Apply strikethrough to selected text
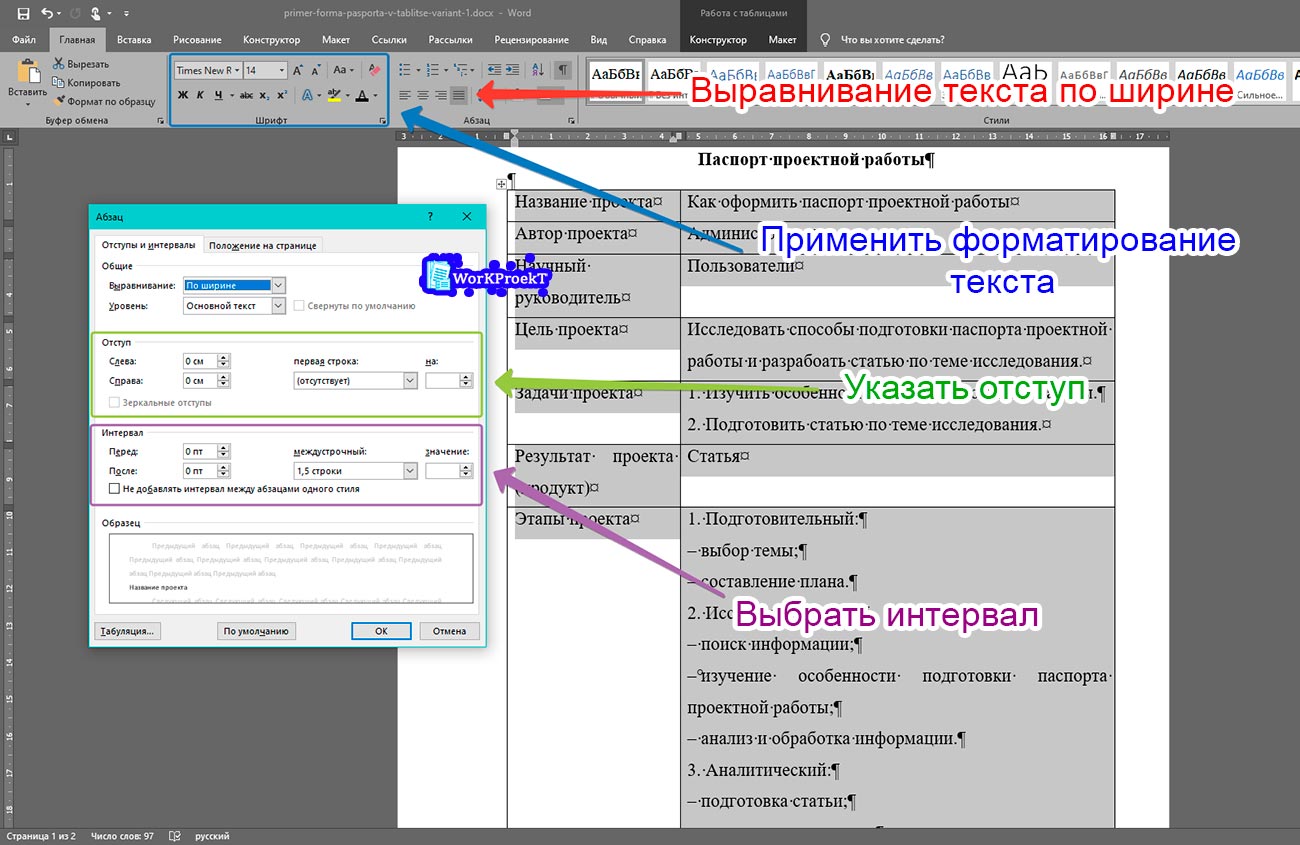1300x845 pixels. tap(245, 94)
